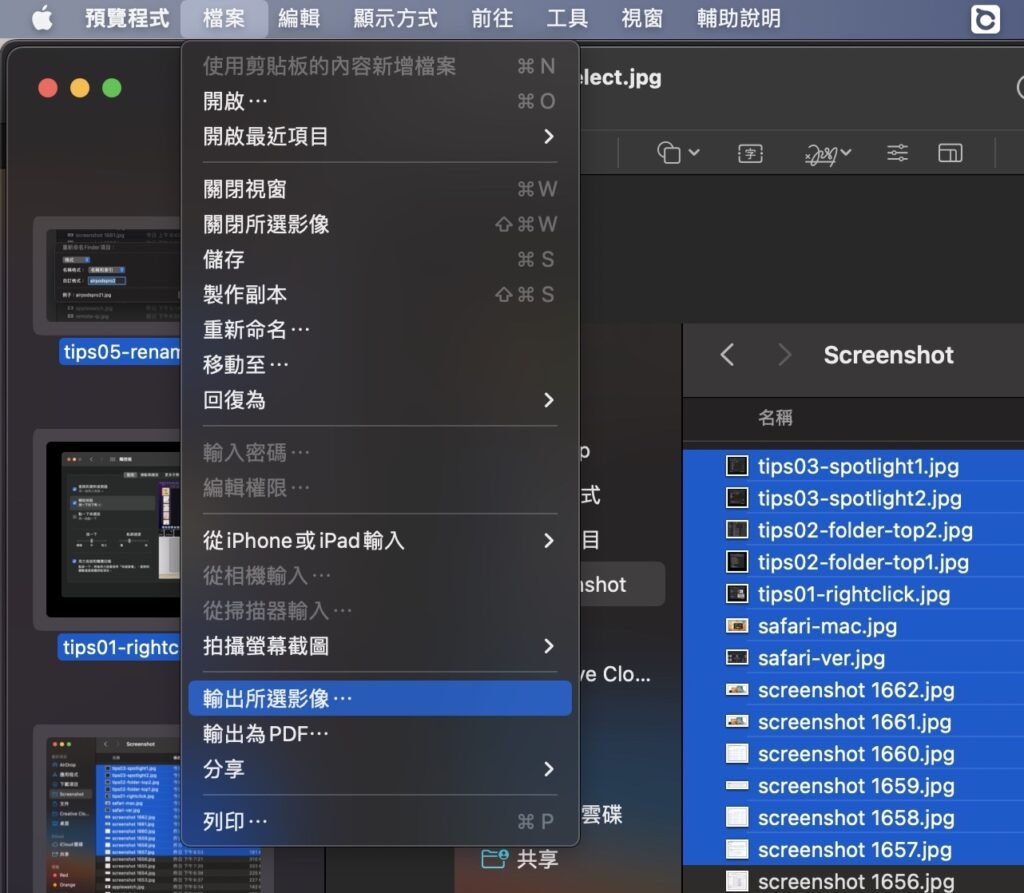Image resolution: width=1024 pixels, height=893 pixels.
Task: Click the Adjust Size toolbar icon
Action: pyautogui.click(x=950, y=154)
